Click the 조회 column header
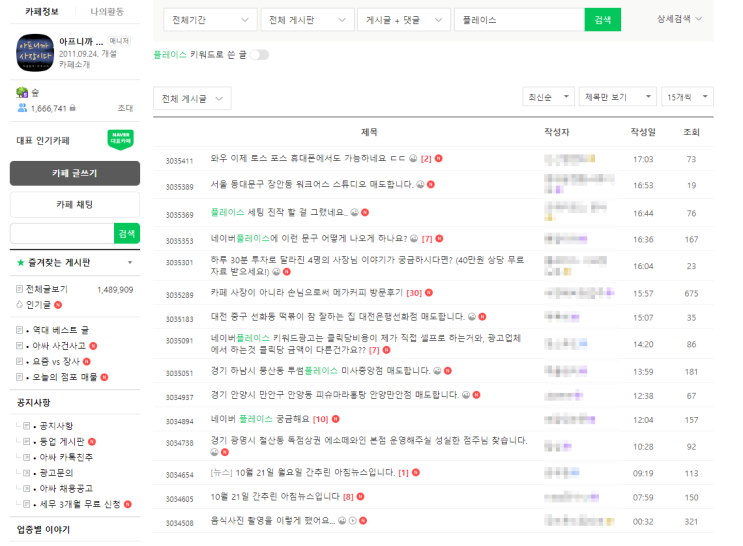Viewport: 743px width, 546px height. (691, 132)
